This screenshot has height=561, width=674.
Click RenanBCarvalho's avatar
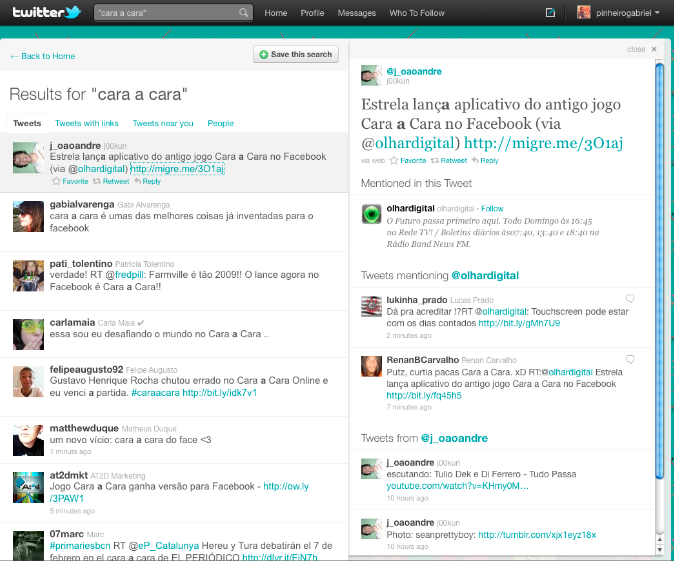(x=371, y=366)
